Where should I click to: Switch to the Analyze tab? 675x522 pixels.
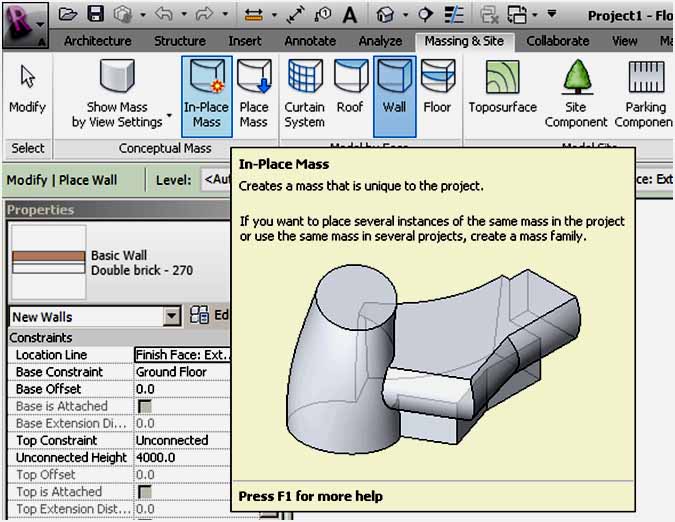381,41
